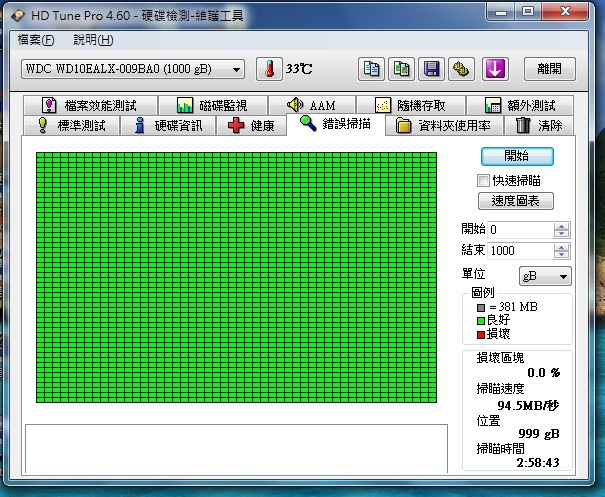Open the 檔案效能測試 tab
Image resolution: width=605 pixels, height=497 pixels.
coord(90,105)
